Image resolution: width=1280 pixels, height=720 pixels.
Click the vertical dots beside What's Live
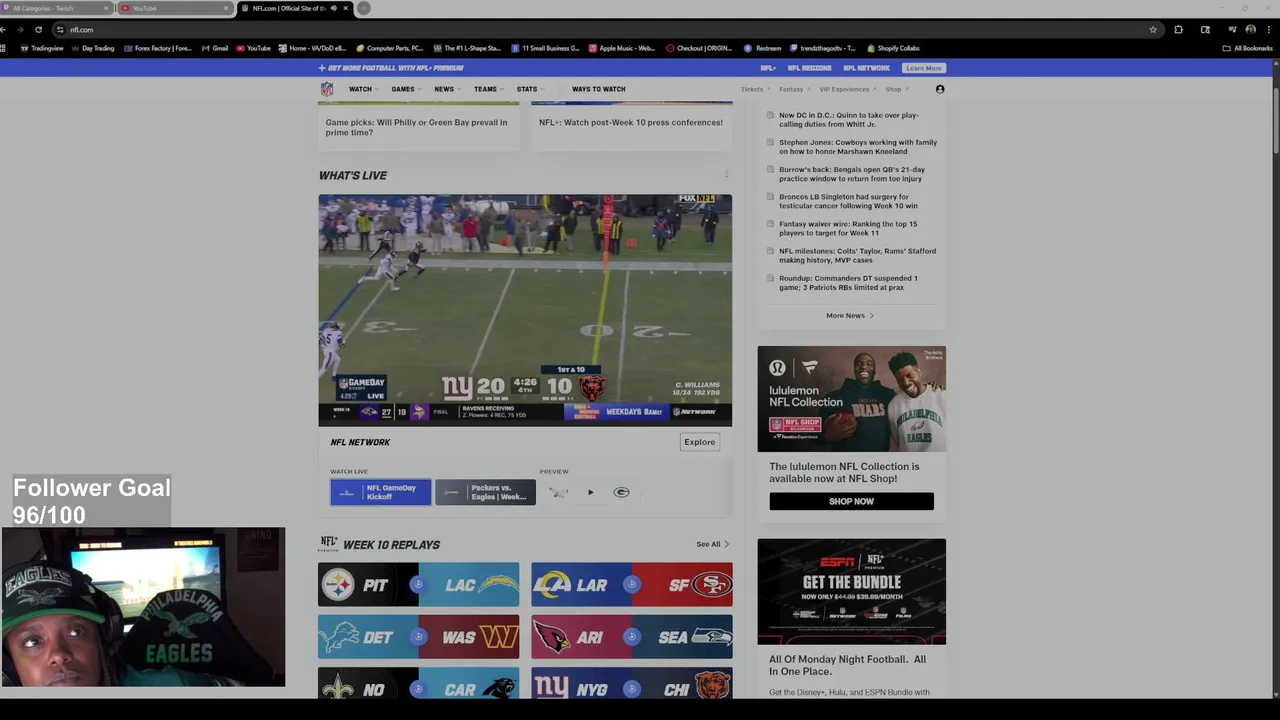(x=727, y=174)
